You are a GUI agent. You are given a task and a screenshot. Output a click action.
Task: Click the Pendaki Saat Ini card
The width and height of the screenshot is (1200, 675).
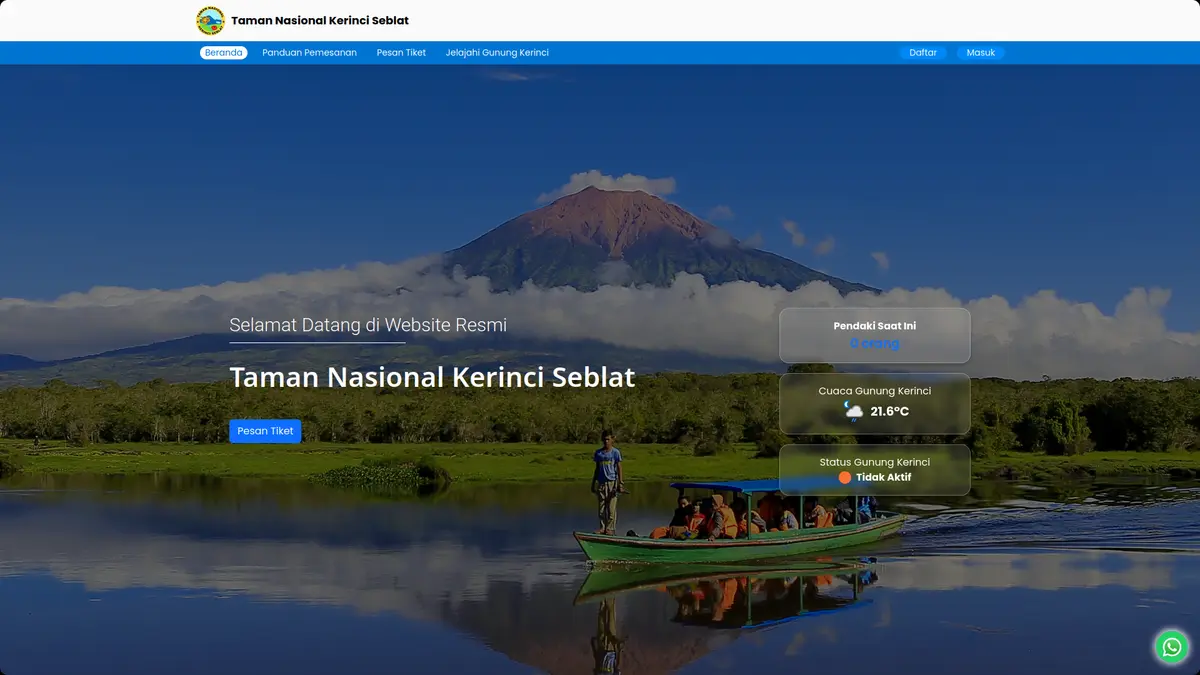coord(875,335)
